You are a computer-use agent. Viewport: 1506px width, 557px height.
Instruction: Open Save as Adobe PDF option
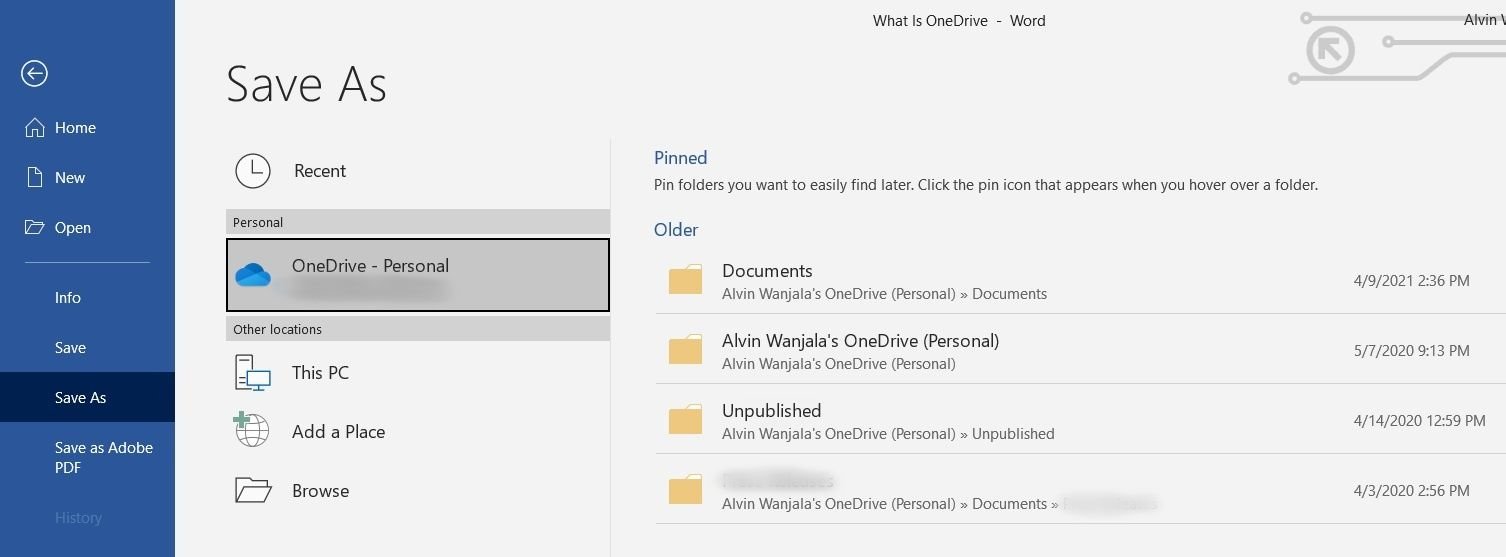coord(103,457)
